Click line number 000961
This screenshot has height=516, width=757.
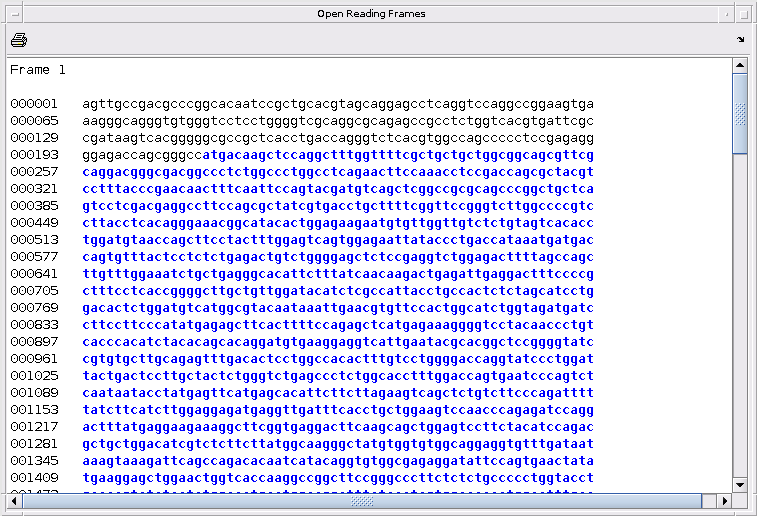pyautogui.click(x=34, y=359)
